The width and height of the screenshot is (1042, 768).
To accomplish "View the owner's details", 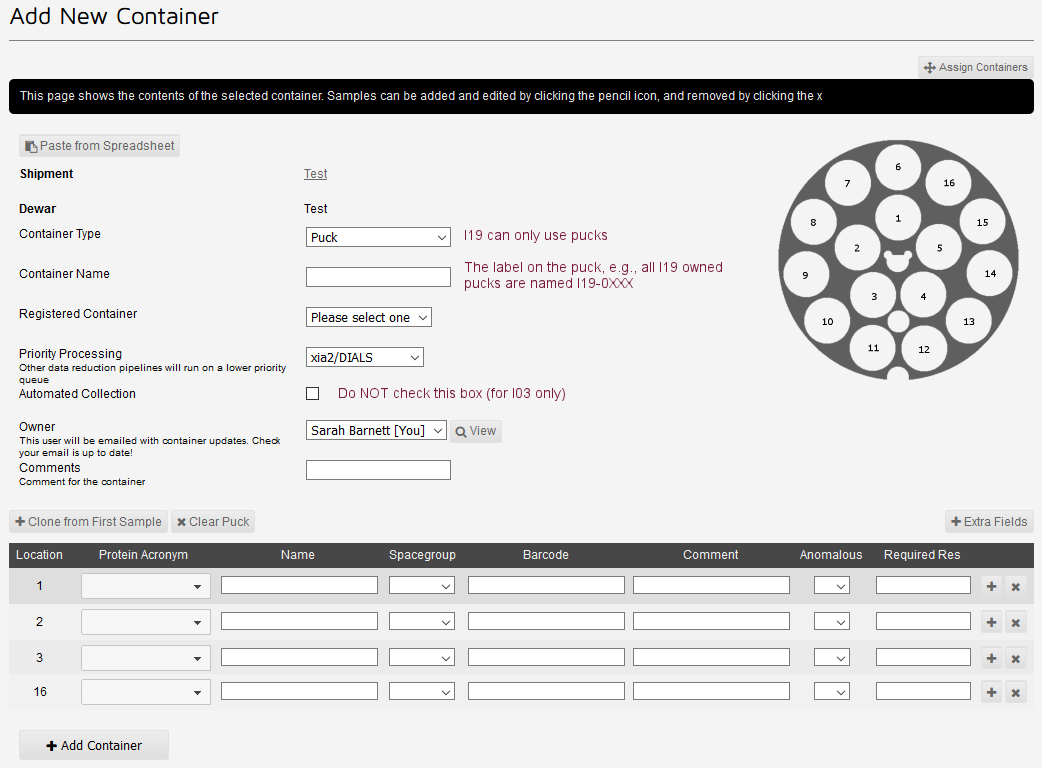I will tap(476, 431).
